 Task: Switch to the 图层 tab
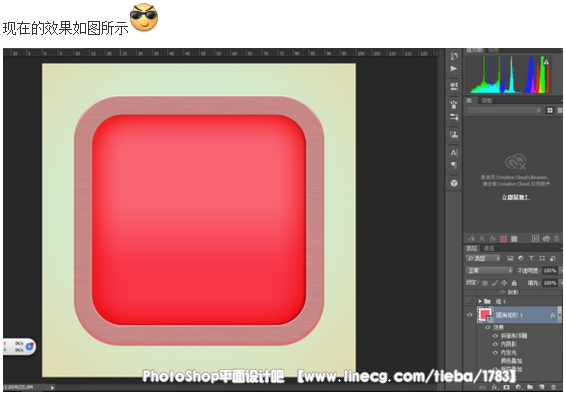471,248
